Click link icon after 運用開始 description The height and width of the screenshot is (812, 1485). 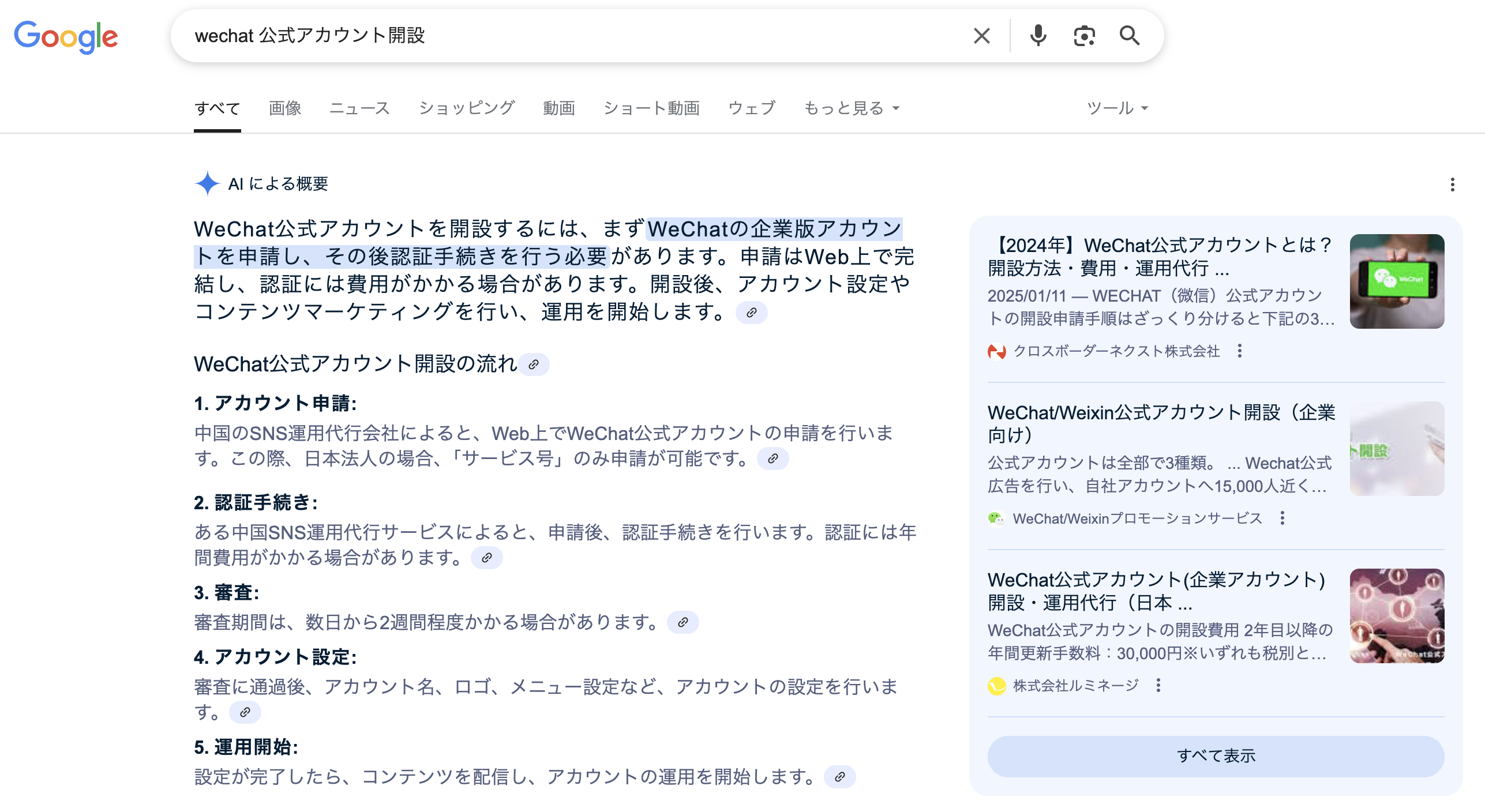(x=839, y=777)
